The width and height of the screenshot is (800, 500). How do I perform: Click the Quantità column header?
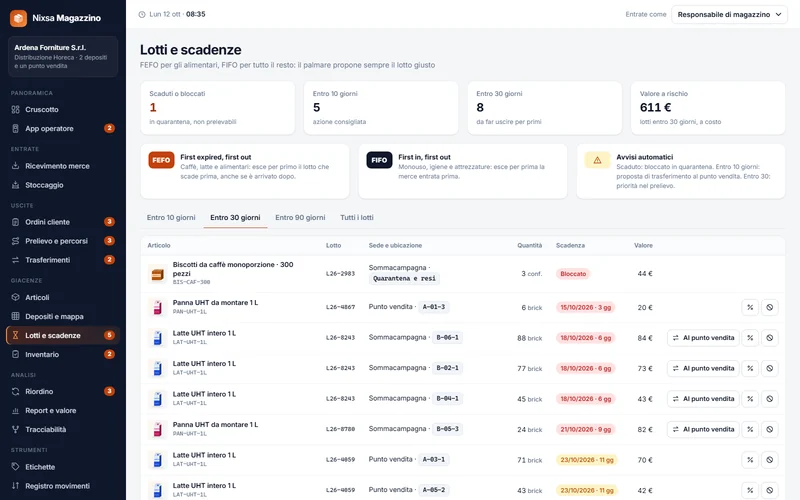tap(530, 245)
